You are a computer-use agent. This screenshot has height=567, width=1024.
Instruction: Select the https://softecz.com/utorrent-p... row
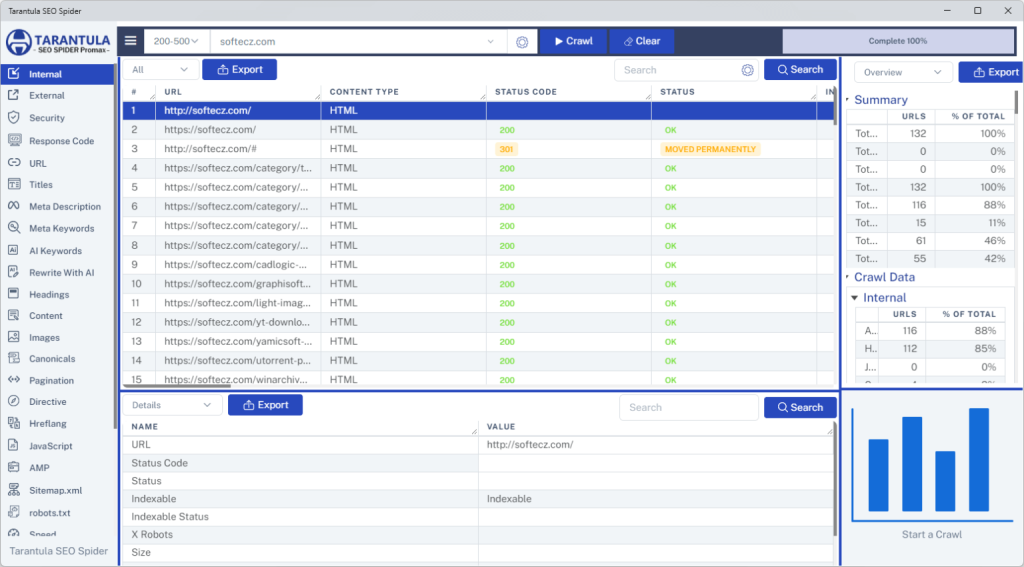[x=478, y=361]
